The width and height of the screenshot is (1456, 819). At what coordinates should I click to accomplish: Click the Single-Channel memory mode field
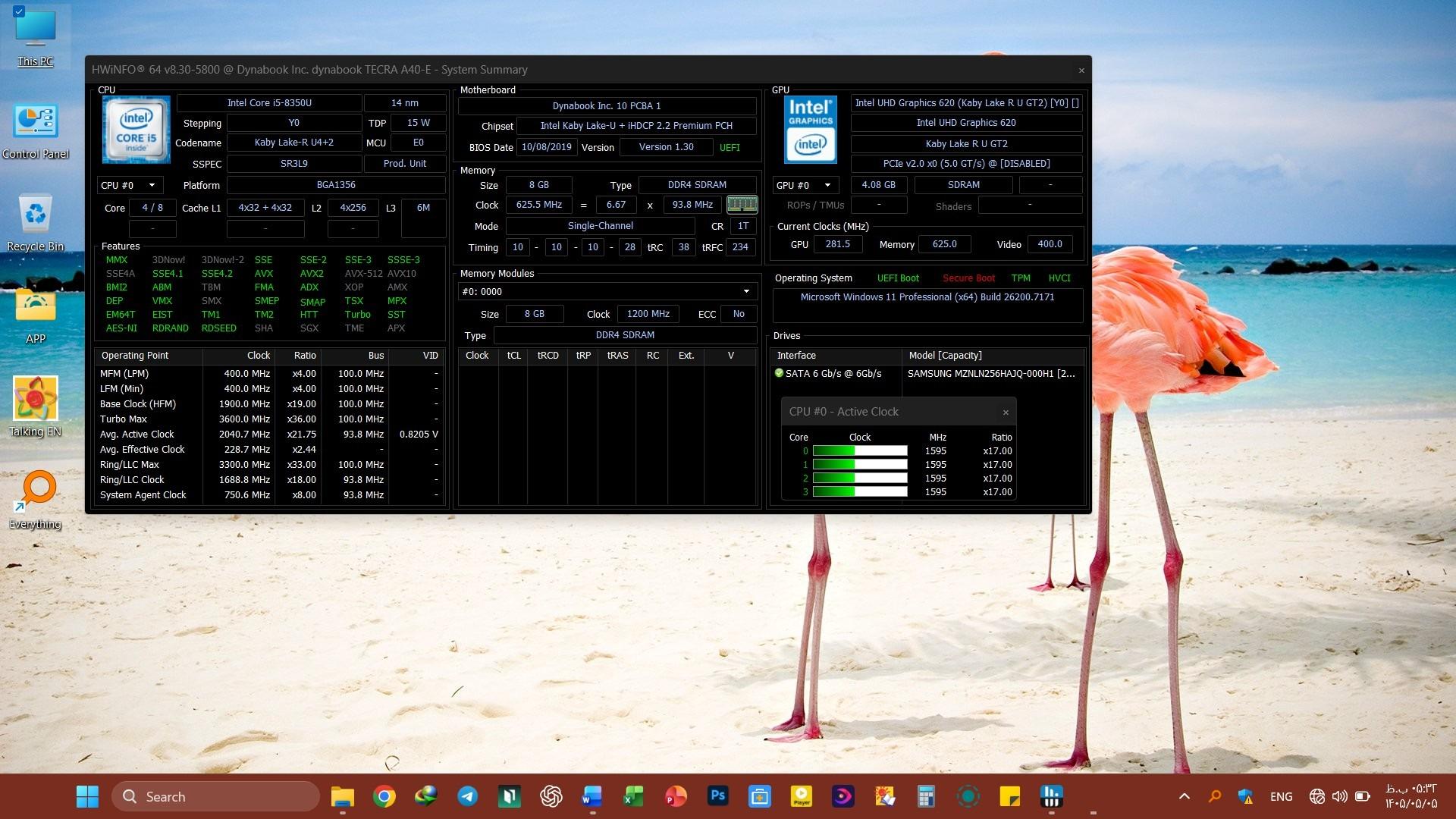600,226
